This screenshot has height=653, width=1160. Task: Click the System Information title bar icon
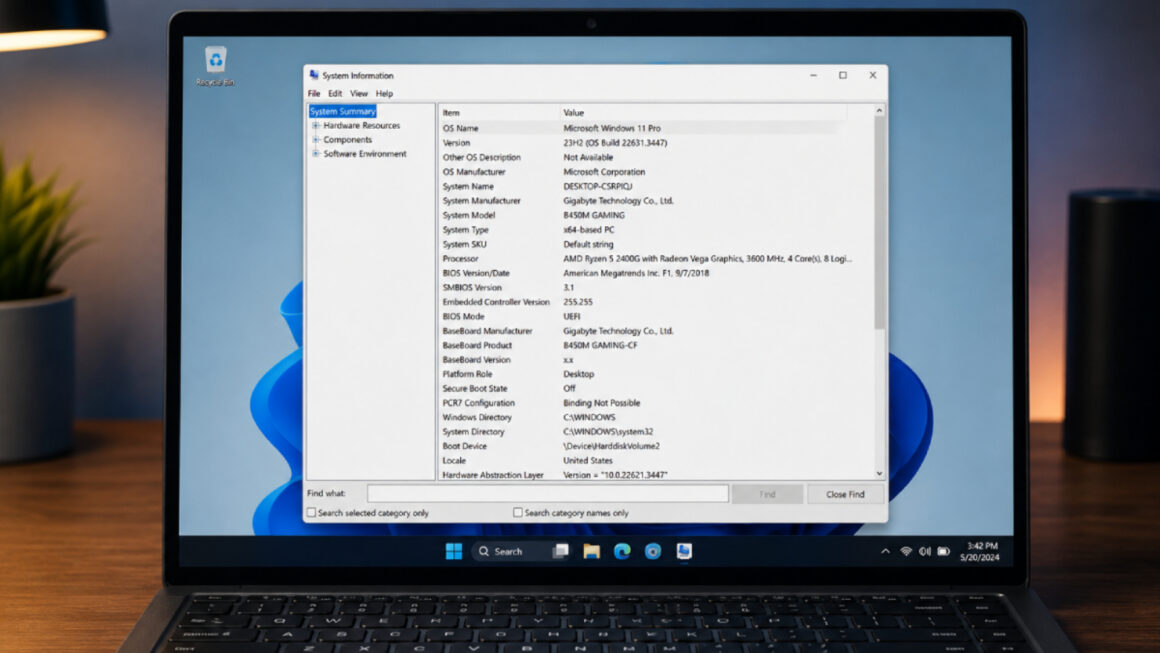tap(314, 75)
